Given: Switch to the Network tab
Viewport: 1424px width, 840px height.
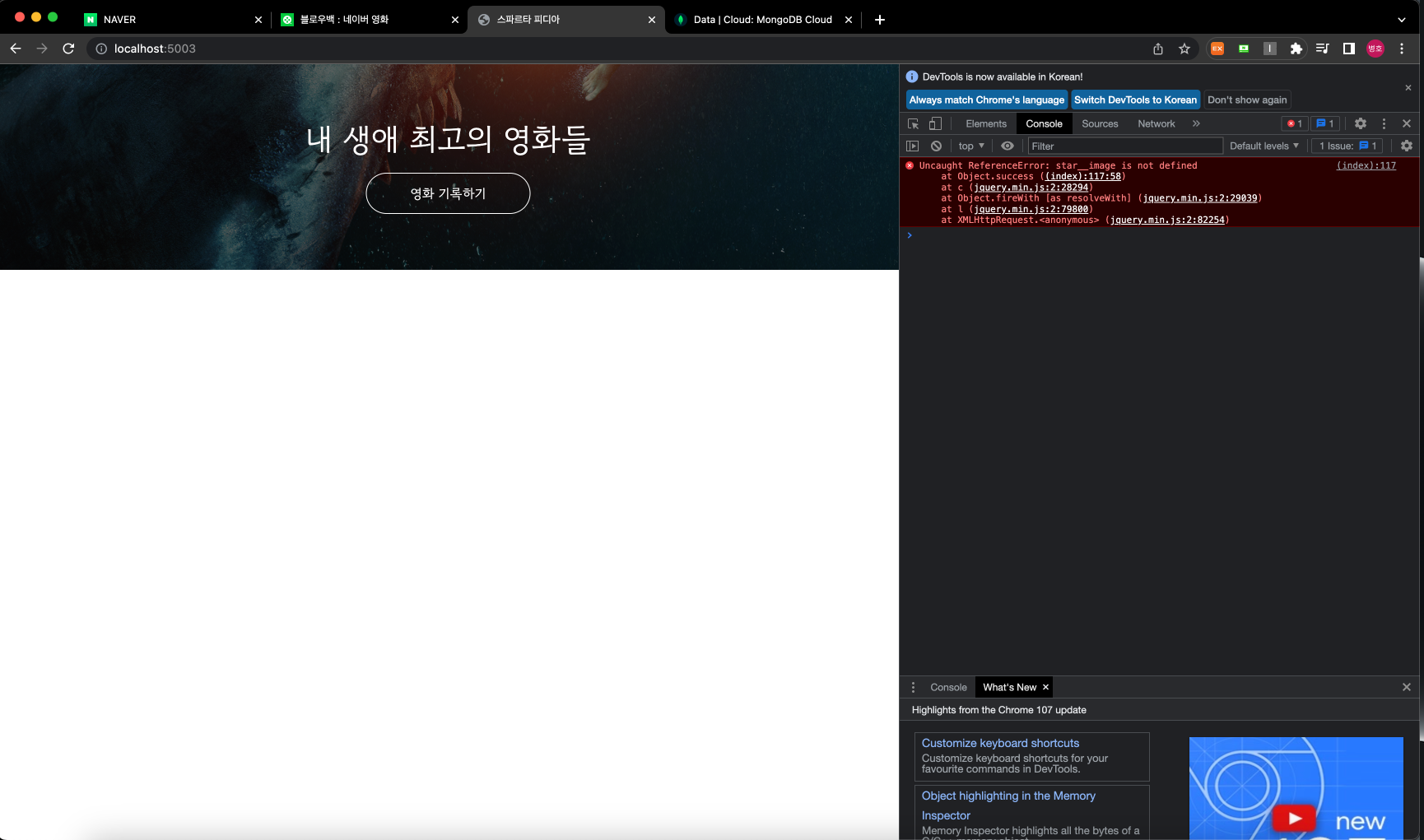Looking at the screenshot, I should point(1156,123).
